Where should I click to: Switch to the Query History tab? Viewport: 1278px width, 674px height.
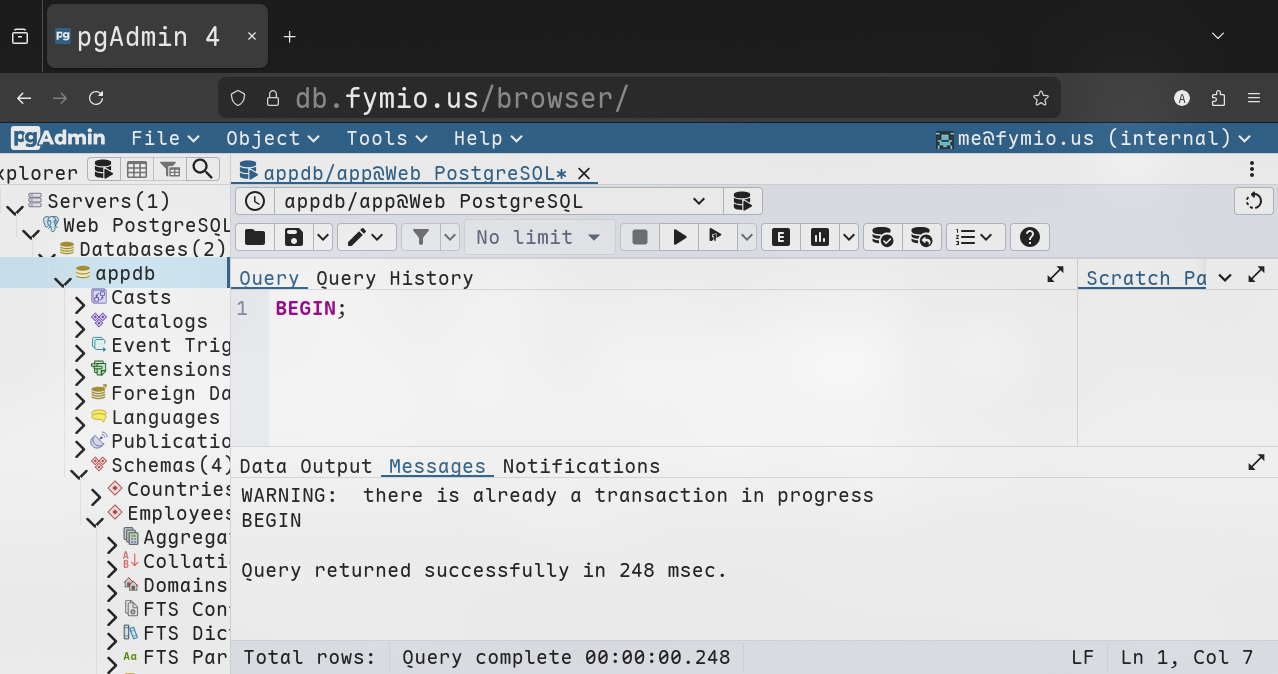tap(394, 278)
